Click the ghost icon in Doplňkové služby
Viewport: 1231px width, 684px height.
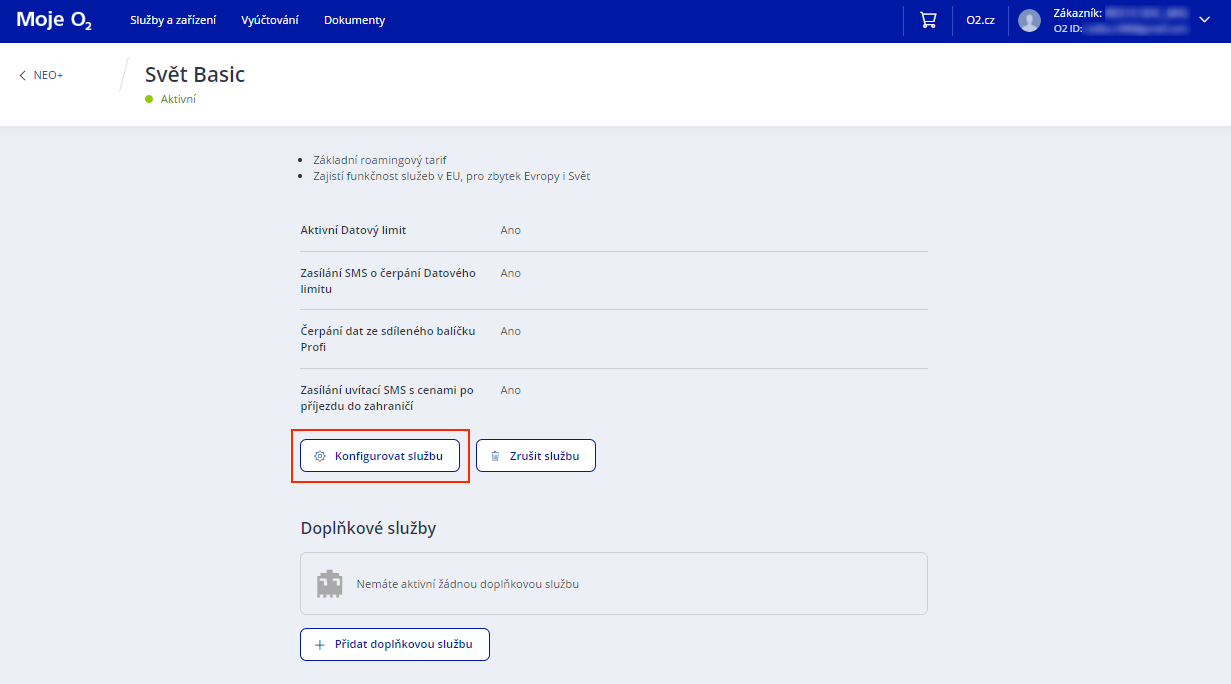tap(329, 584)
